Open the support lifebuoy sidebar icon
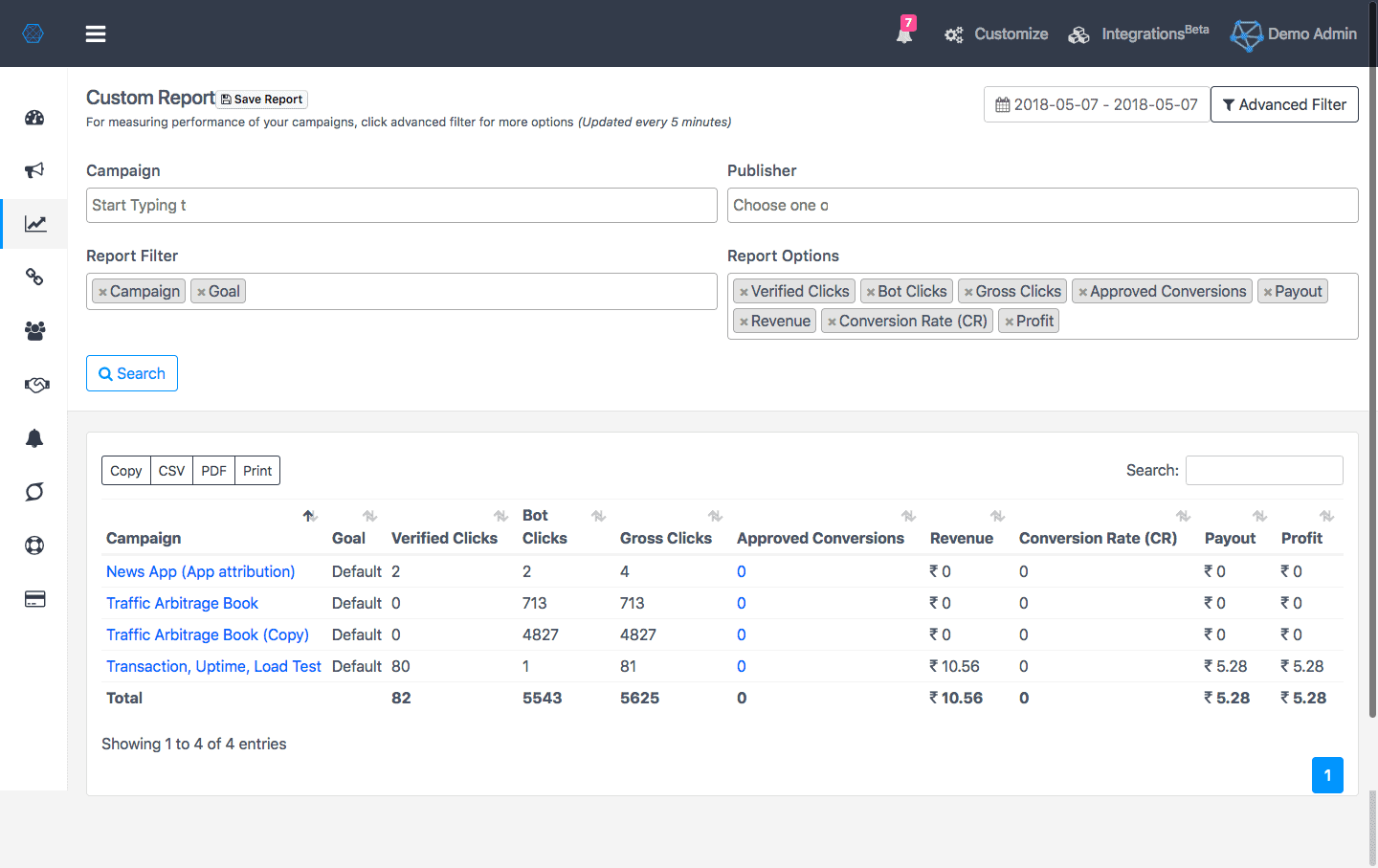 point(34,545)
